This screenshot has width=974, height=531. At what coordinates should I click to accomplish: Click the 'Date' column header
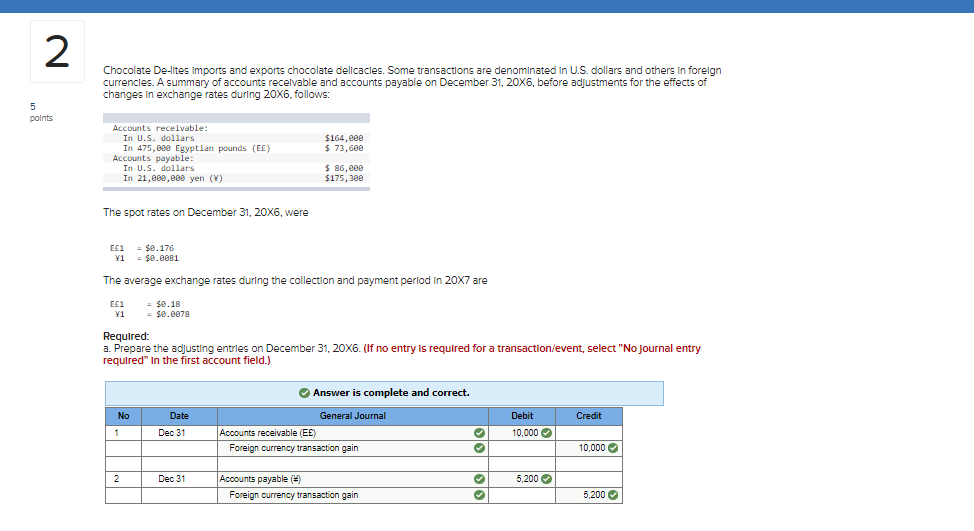(x=179, y=416)
